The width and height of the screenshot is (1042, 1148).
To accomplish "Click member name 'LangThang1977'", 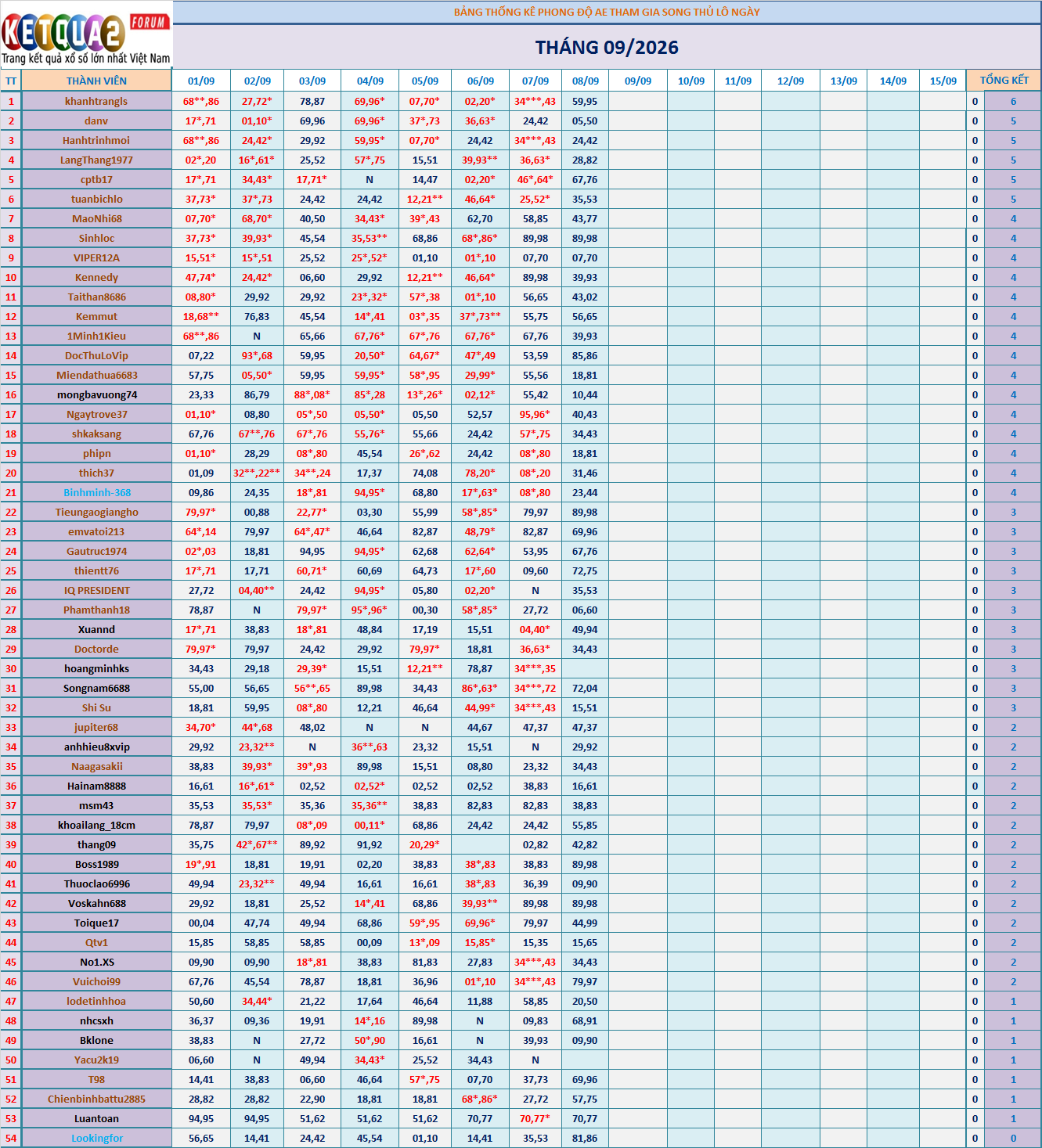I will 96,160.
